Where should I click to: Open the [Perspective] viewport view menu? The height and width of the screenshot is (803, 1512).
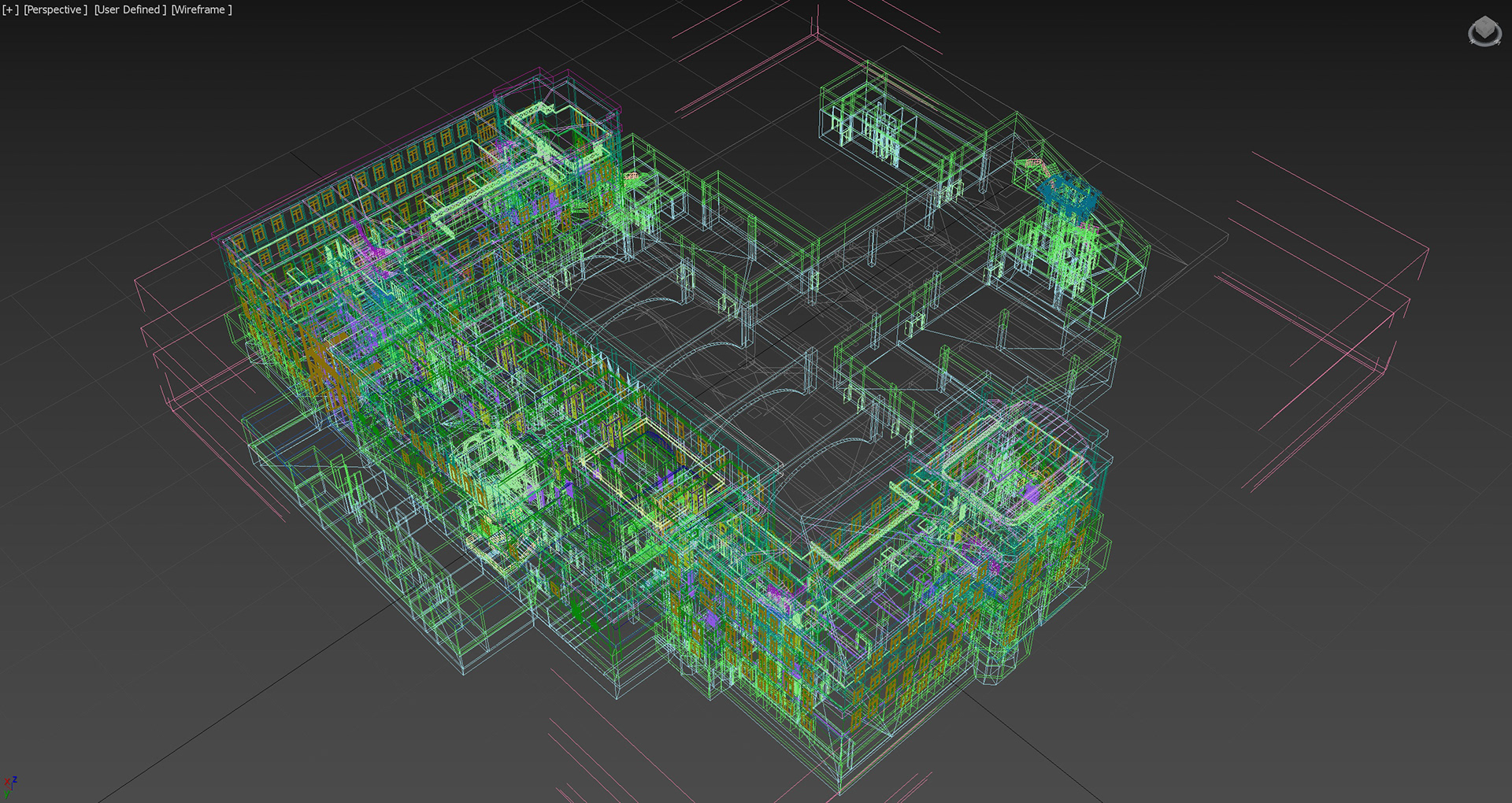[x=55, y=9]
